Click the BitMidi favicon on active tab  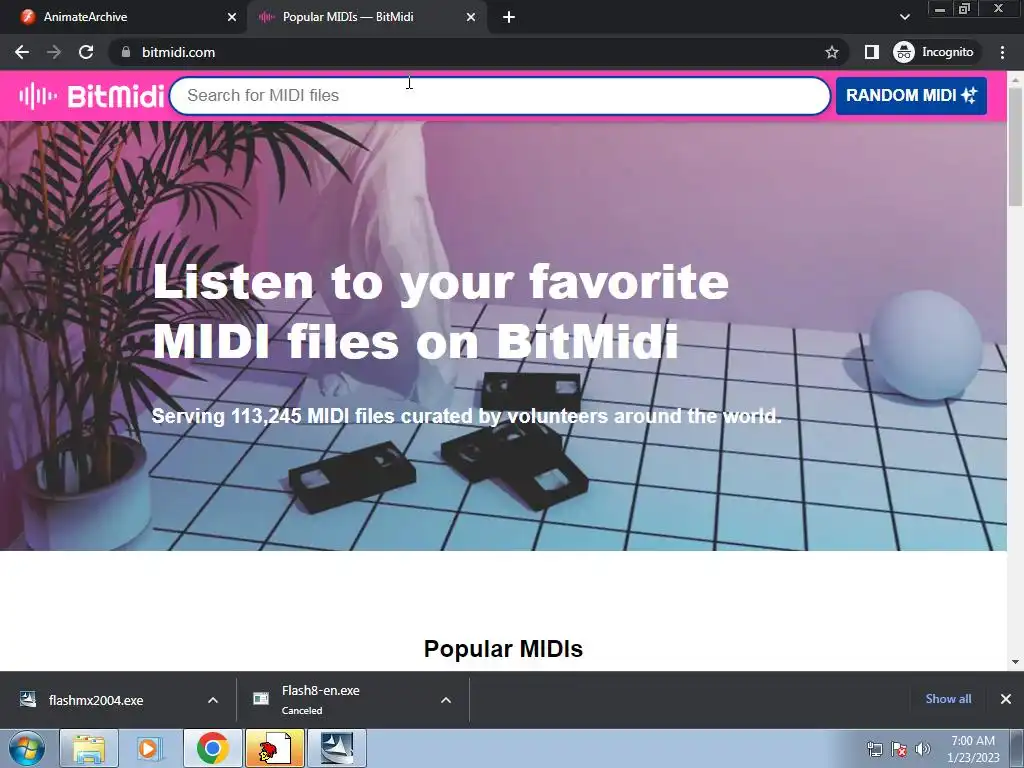(266, 17)
